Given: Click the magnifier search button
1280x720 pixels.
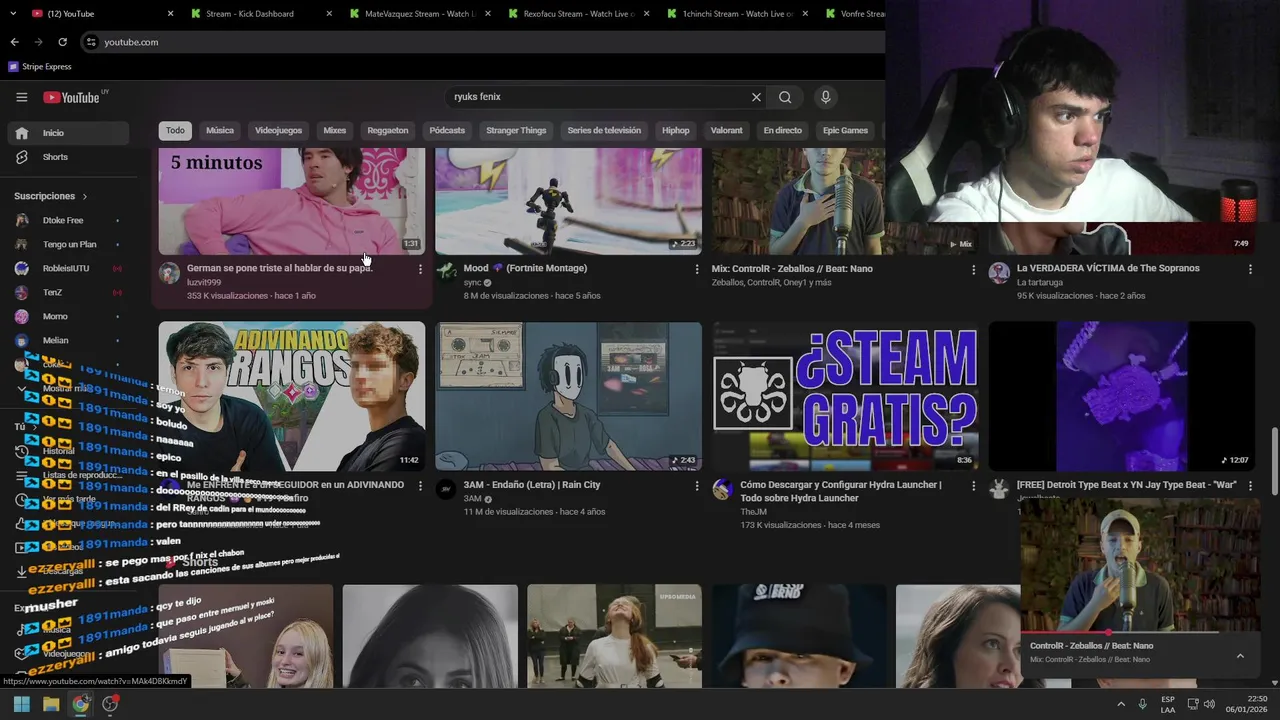Looking at the screenshot, I should pyautogui.click(x=785, y=97).
